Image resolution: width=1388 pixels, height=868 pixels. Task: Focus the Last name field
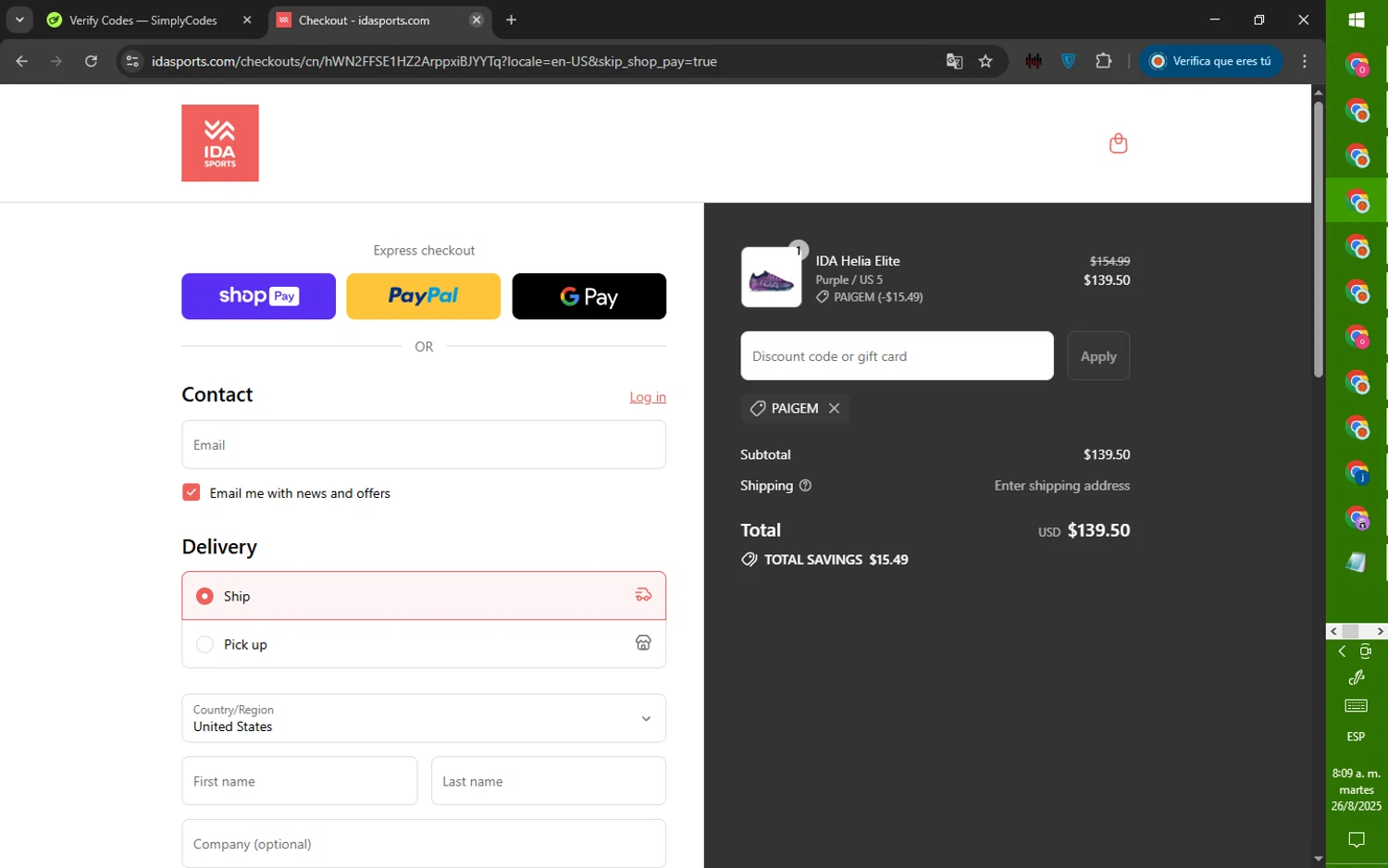coord(549,781)
